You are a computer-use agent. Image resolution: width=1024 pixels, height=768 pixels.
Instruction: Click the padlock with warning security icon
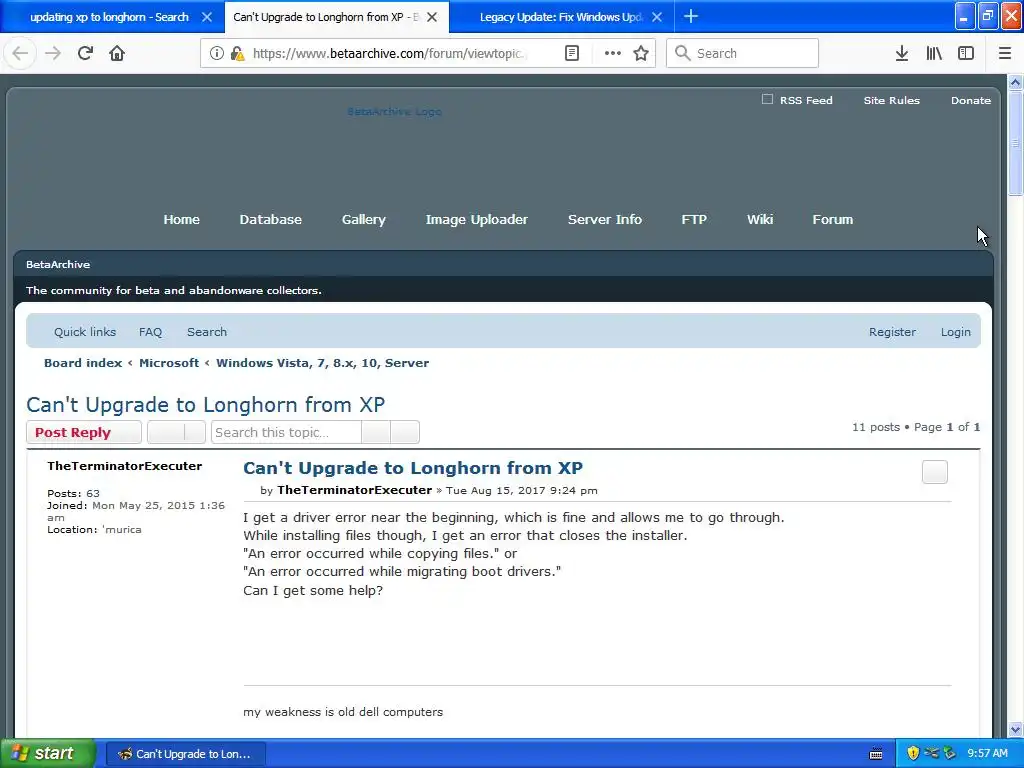click(237, 53)
